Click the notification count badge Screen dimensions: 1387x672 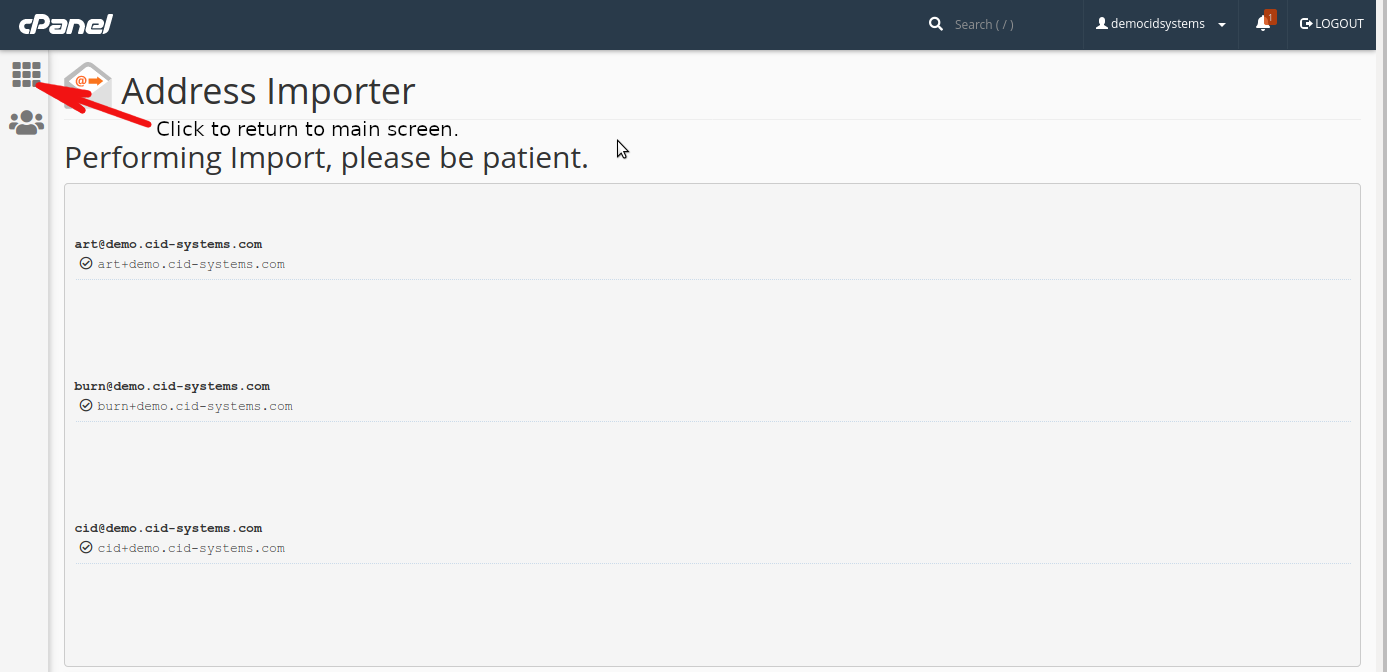1270,17
